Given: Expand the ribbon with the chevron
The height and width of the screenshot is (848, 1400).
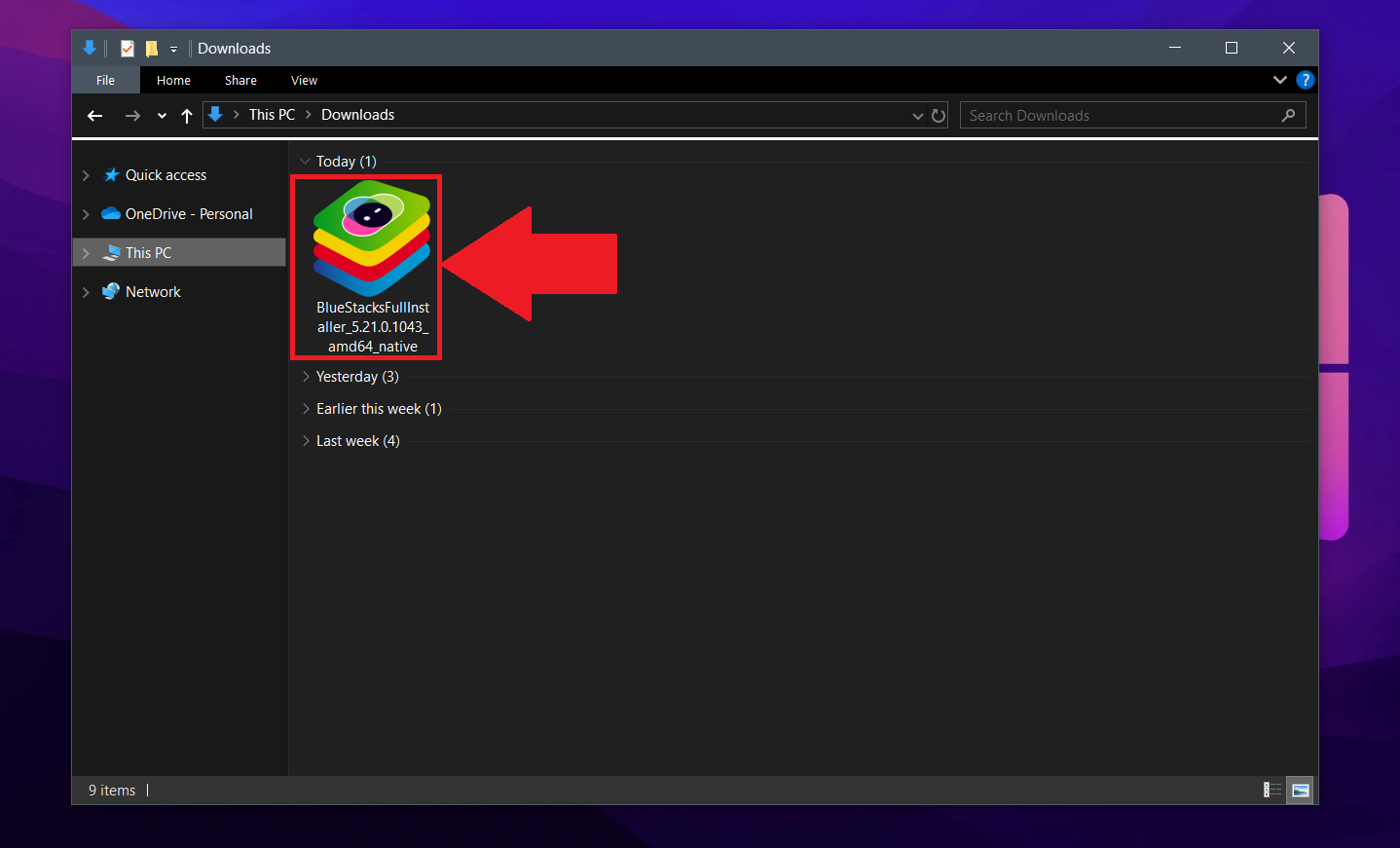Looking at the screenshot, I should pyautogui.click(x=1280, y=80).
